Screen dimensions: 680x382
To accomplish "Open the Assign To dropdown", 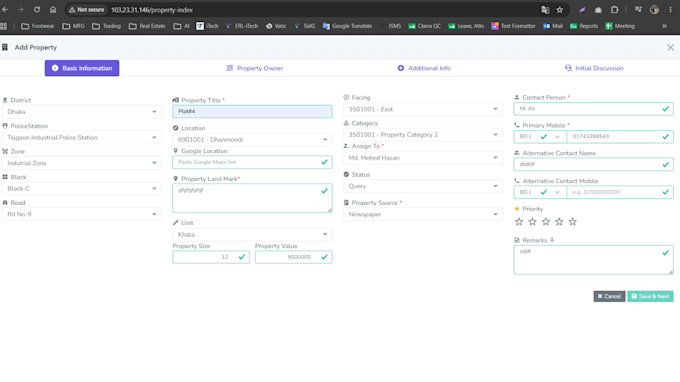I will pos(423,158).
